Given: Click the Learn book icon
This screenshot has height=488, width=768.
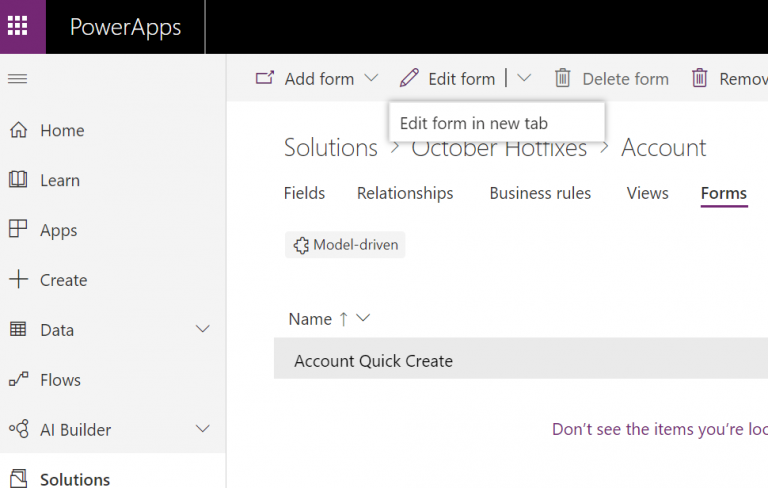Looking at the screenshot, I should point(18,179).
